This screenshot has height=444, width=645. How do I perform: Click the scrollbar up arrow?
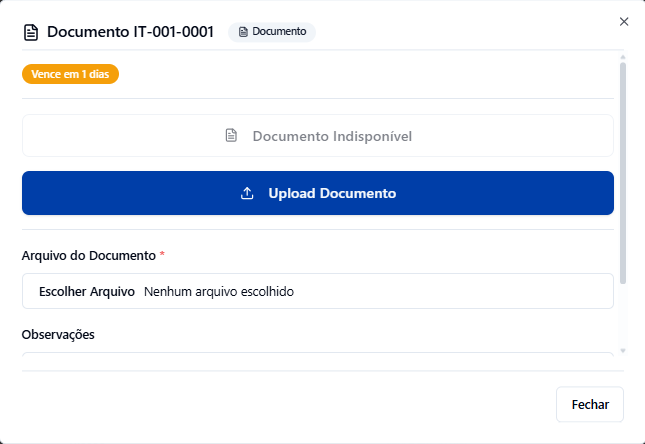coord(623,55)
